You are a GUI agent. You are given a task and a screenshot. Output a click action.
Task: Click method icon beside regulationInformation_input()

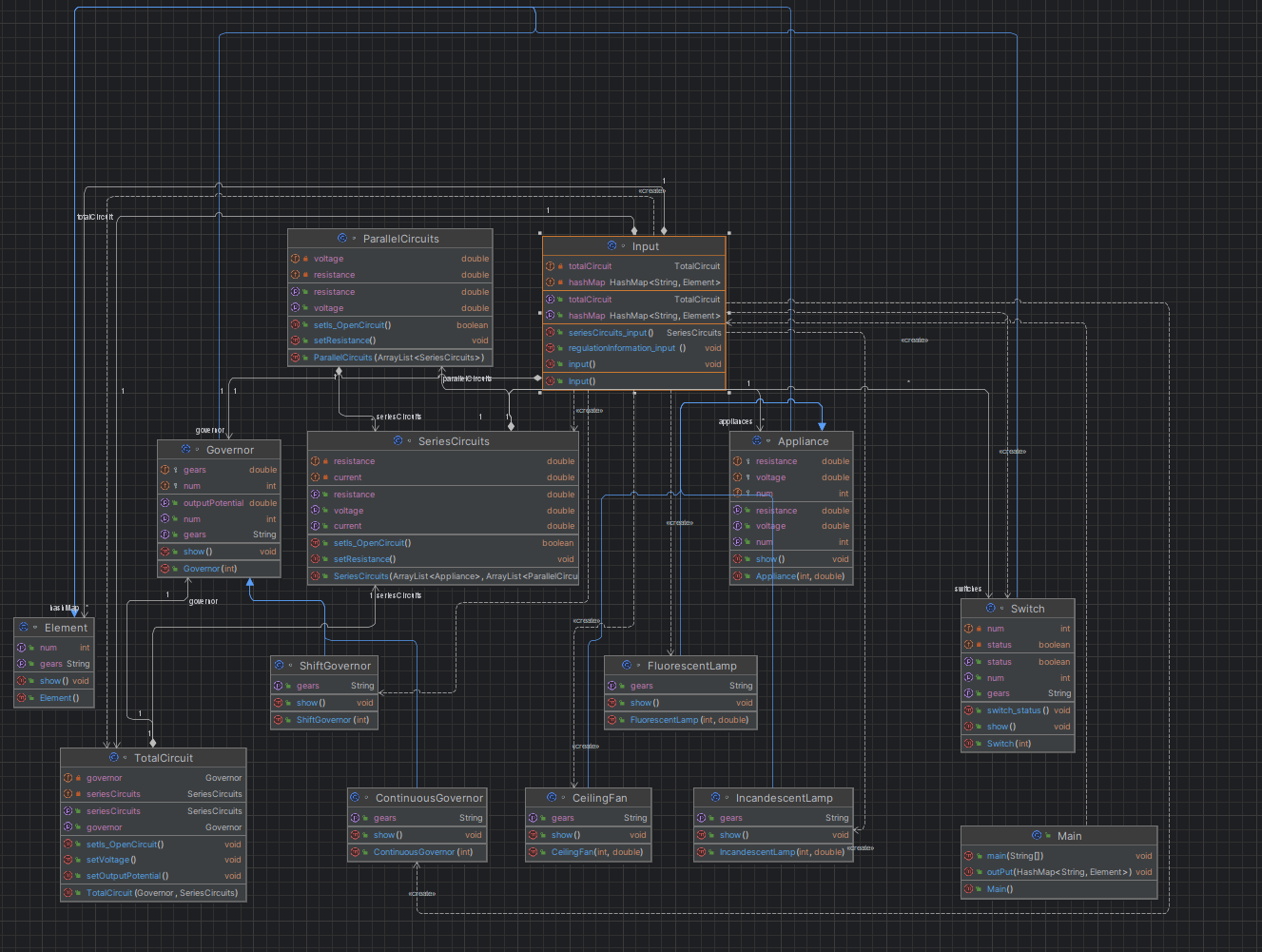(x=550, y=347)
